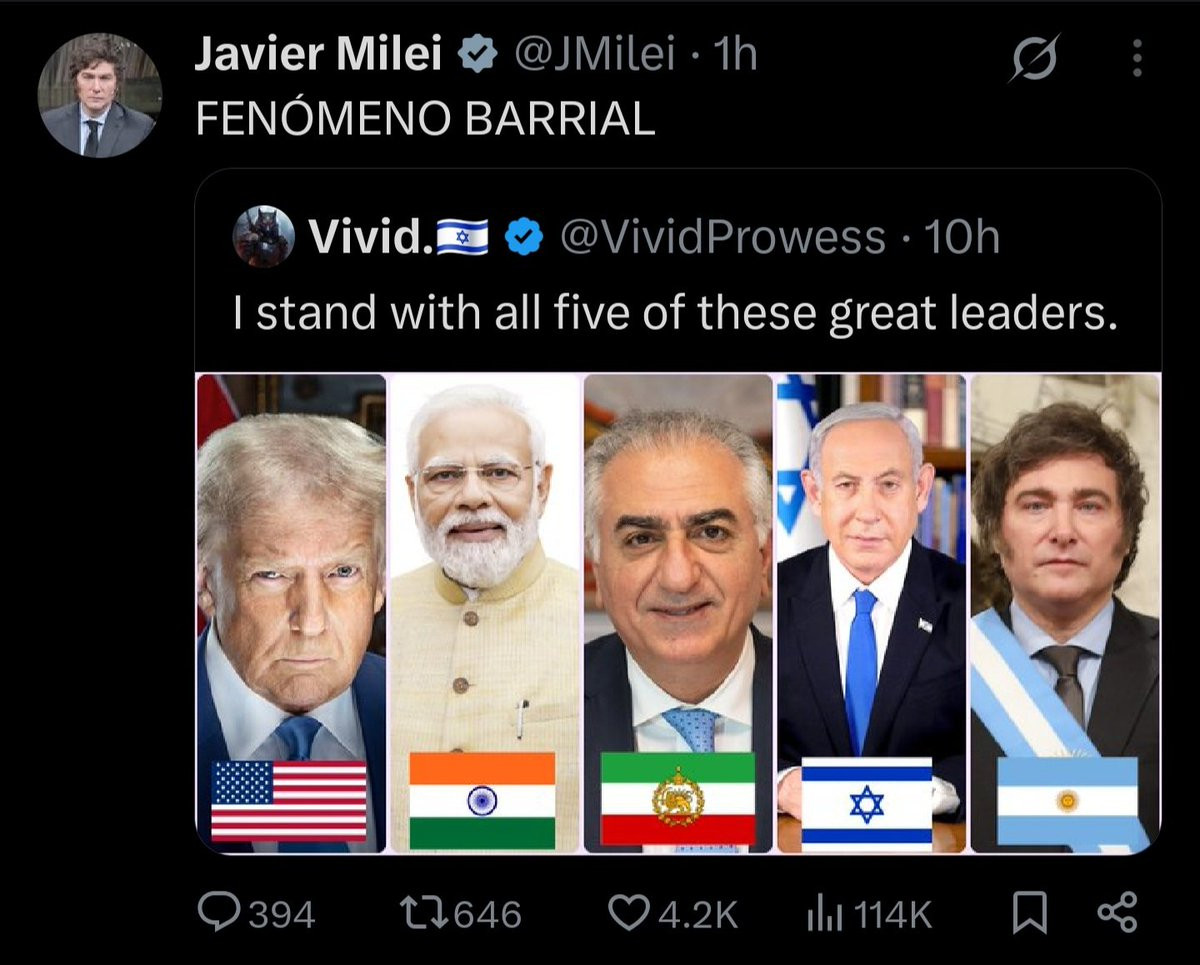Viewport: 1200px width, 965px height.
Task: Click the @JMilei handle
Action: coord(594,57)
